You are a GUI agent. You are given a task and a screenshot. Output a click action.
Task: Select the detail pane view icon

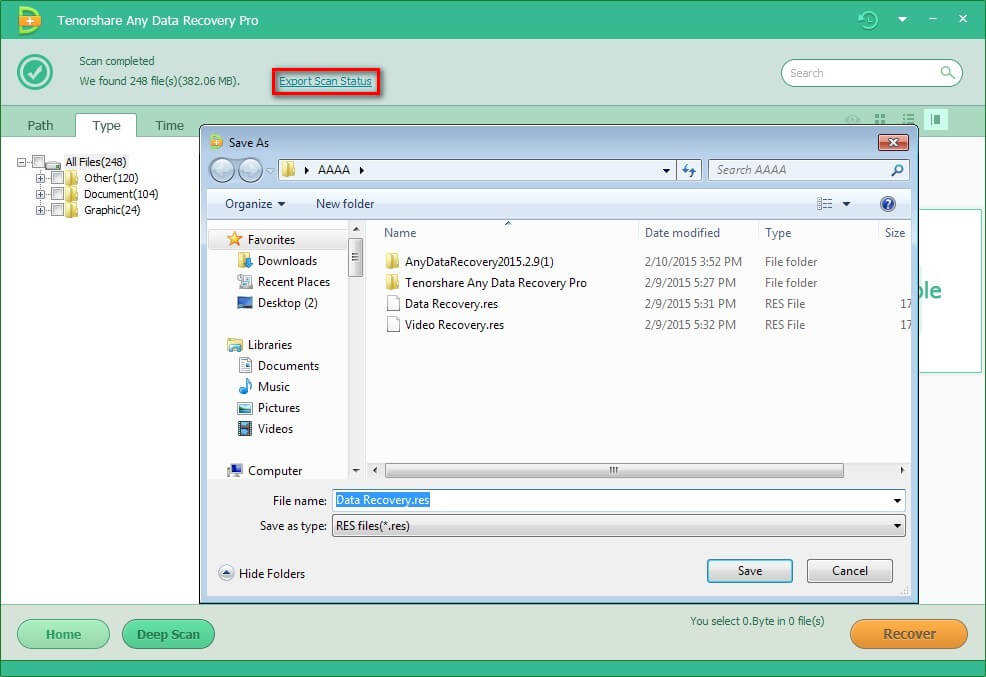coord(936,119)
